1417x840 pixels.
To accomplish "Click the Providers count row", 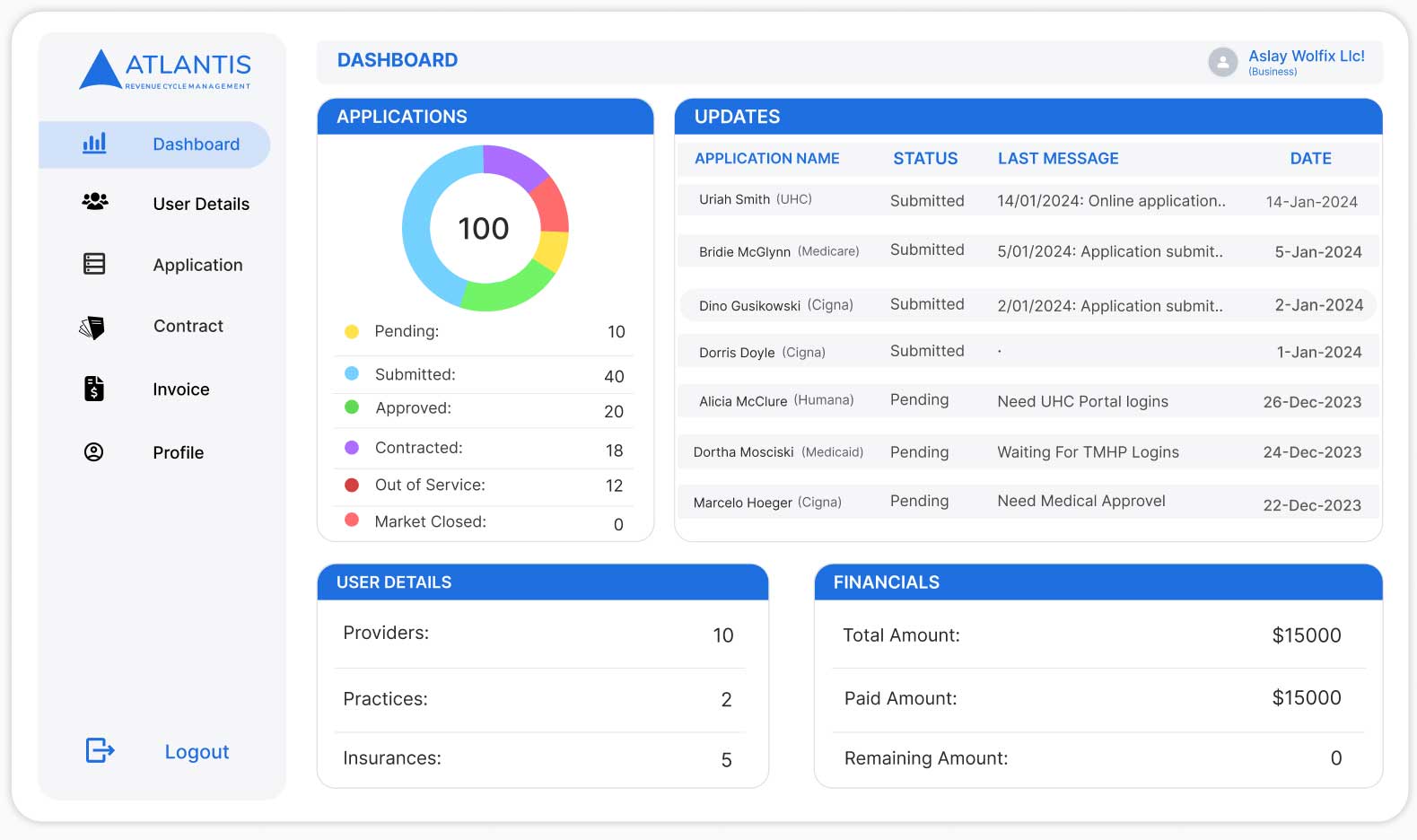I will pos(538,634).
